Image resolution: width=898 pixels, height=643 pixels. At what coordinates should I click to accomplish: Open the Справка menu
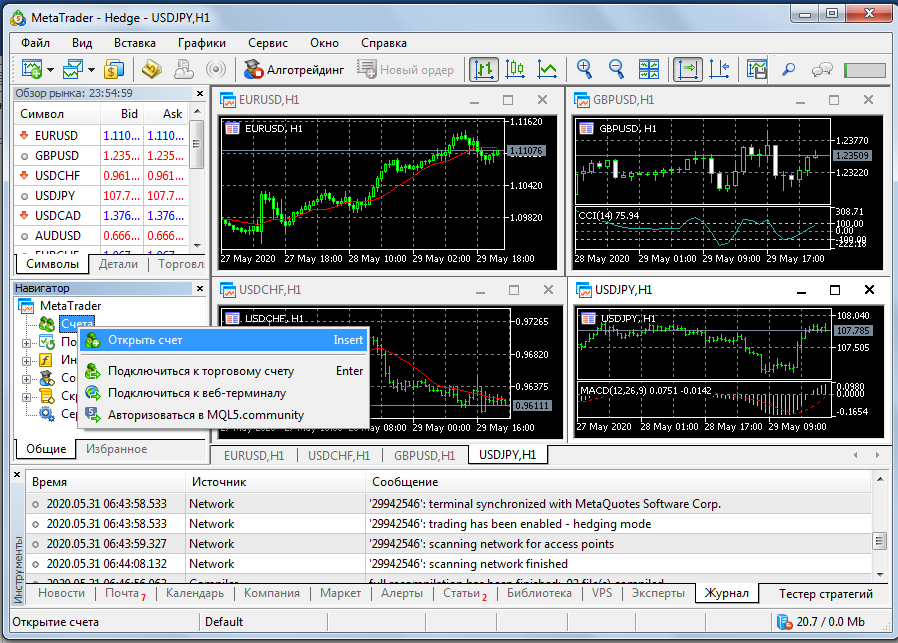384,43
